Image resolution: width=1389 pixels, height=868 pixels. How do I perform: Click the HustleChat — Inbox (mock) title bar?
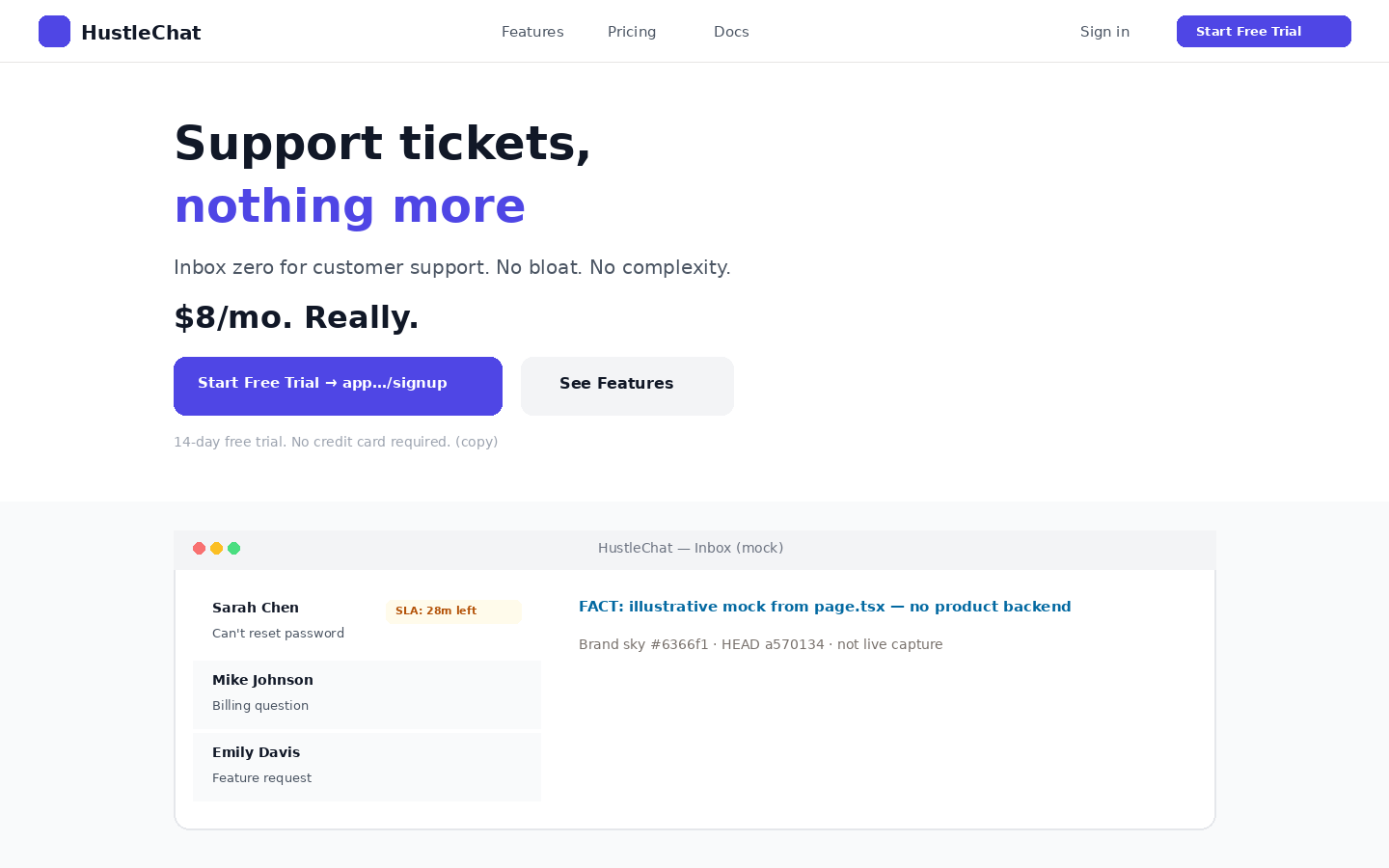(694, 548)
